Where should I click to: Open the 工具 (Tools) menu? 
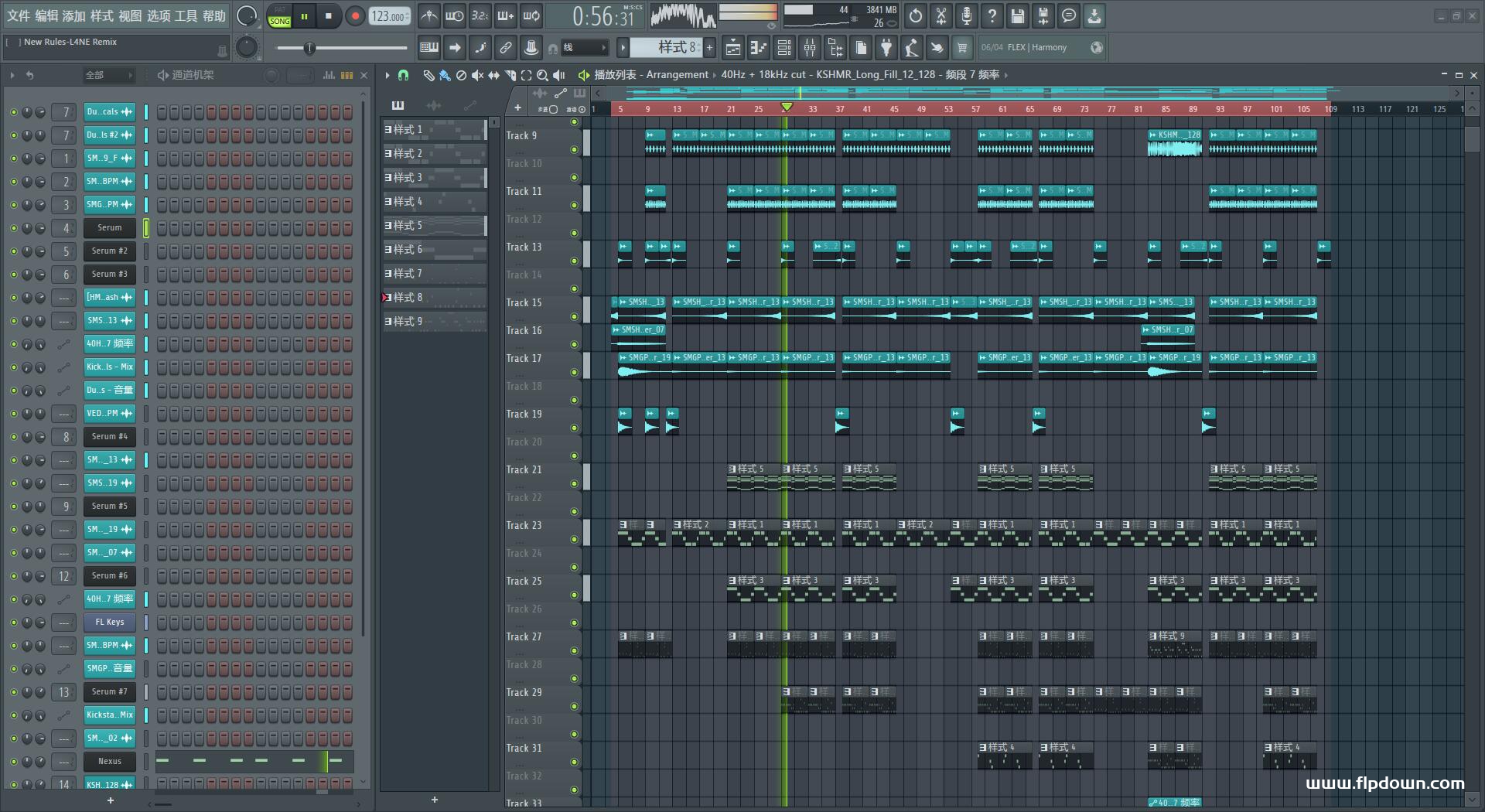click(186, 15)
